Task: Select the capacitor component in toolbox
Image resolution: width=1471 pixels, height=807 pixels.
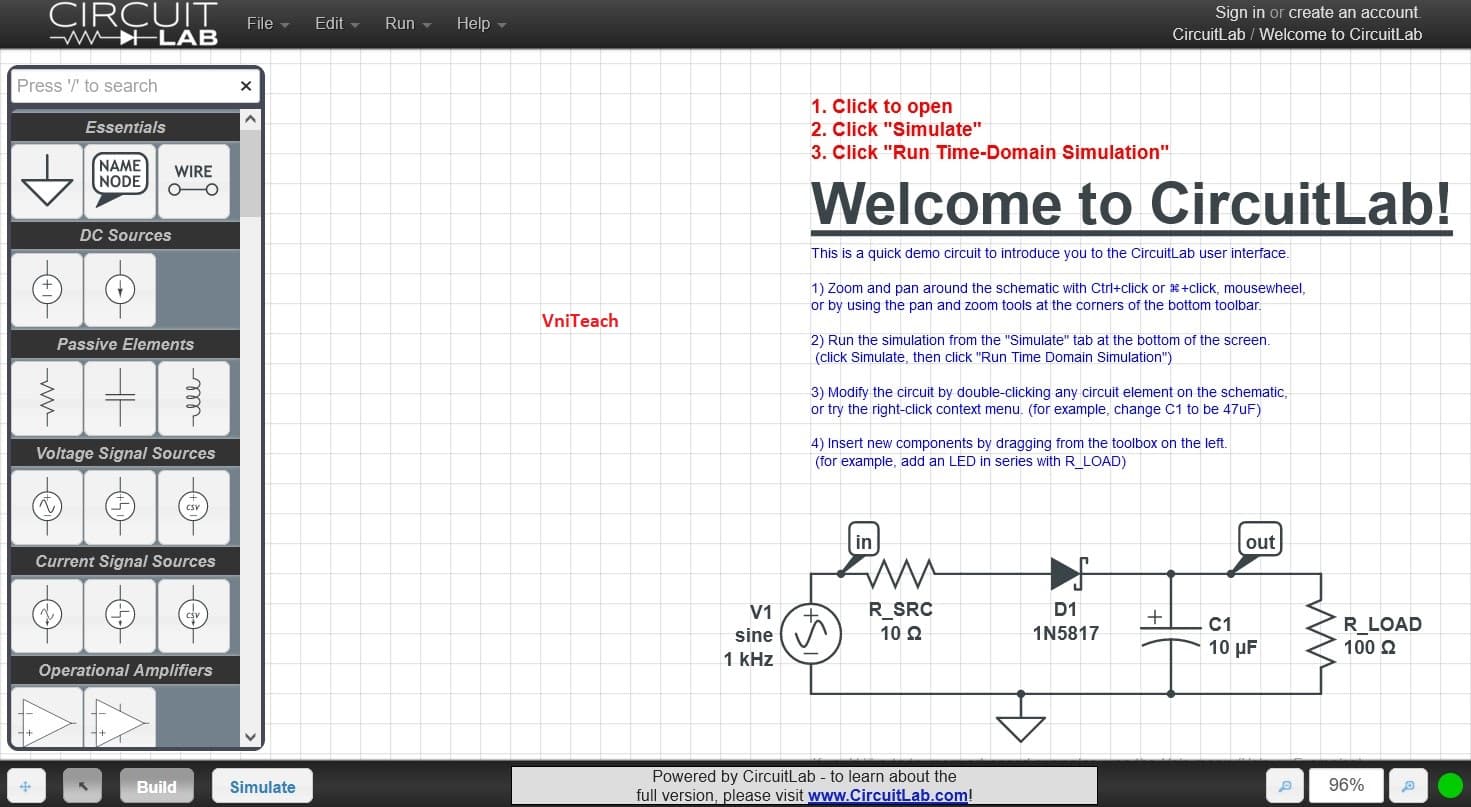Action: (x=120, y=398)
